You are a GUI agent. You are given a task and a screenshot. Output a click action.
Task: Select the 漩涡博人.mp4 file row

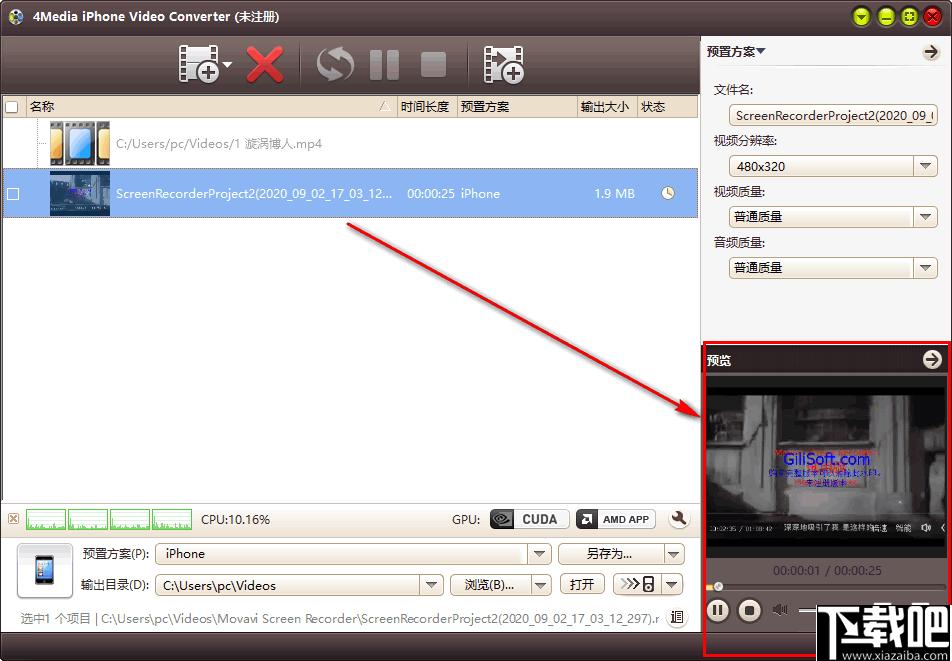pos(350,143)
